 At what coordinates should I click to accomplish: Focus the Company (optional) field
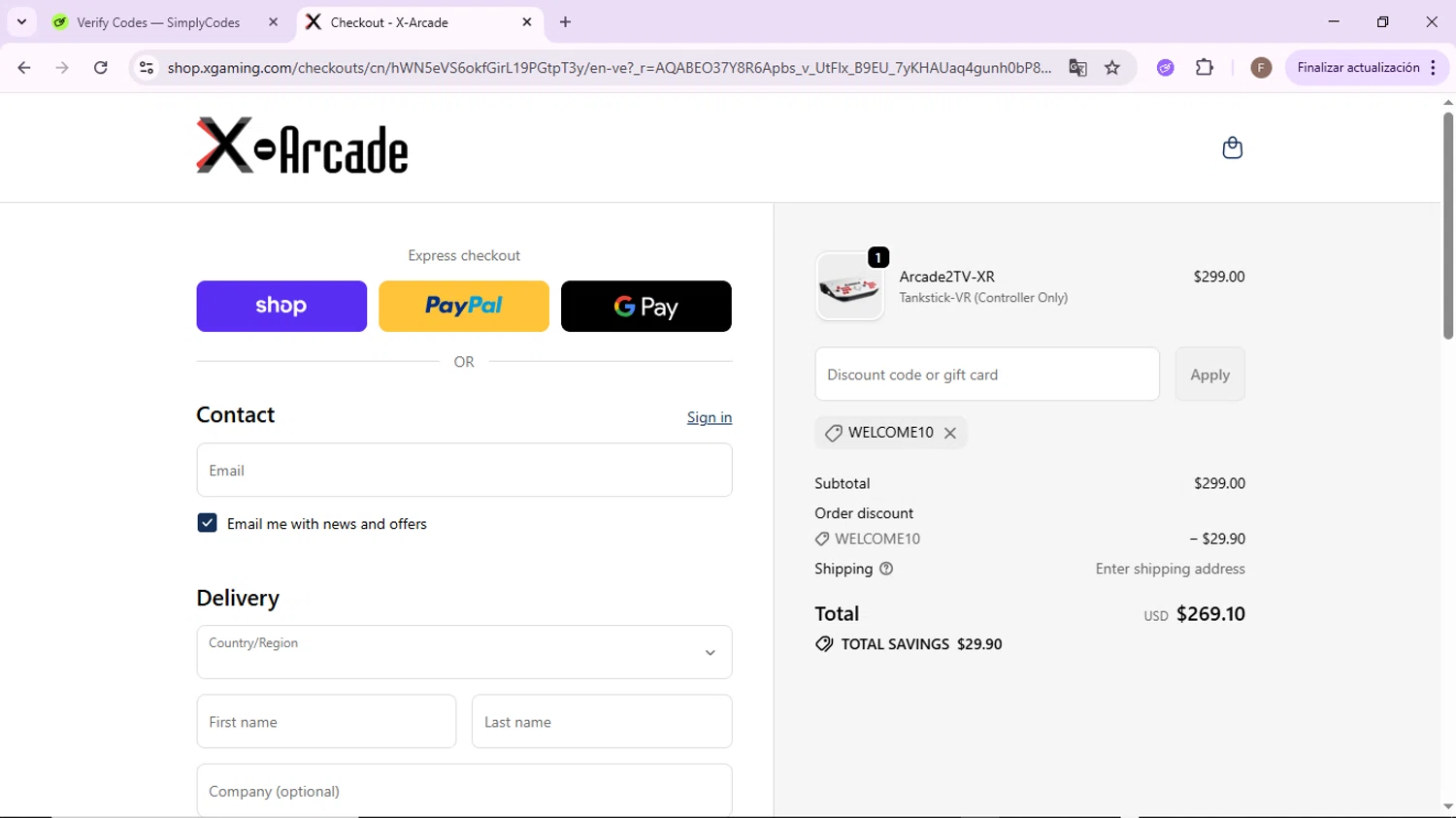(464, 791)
